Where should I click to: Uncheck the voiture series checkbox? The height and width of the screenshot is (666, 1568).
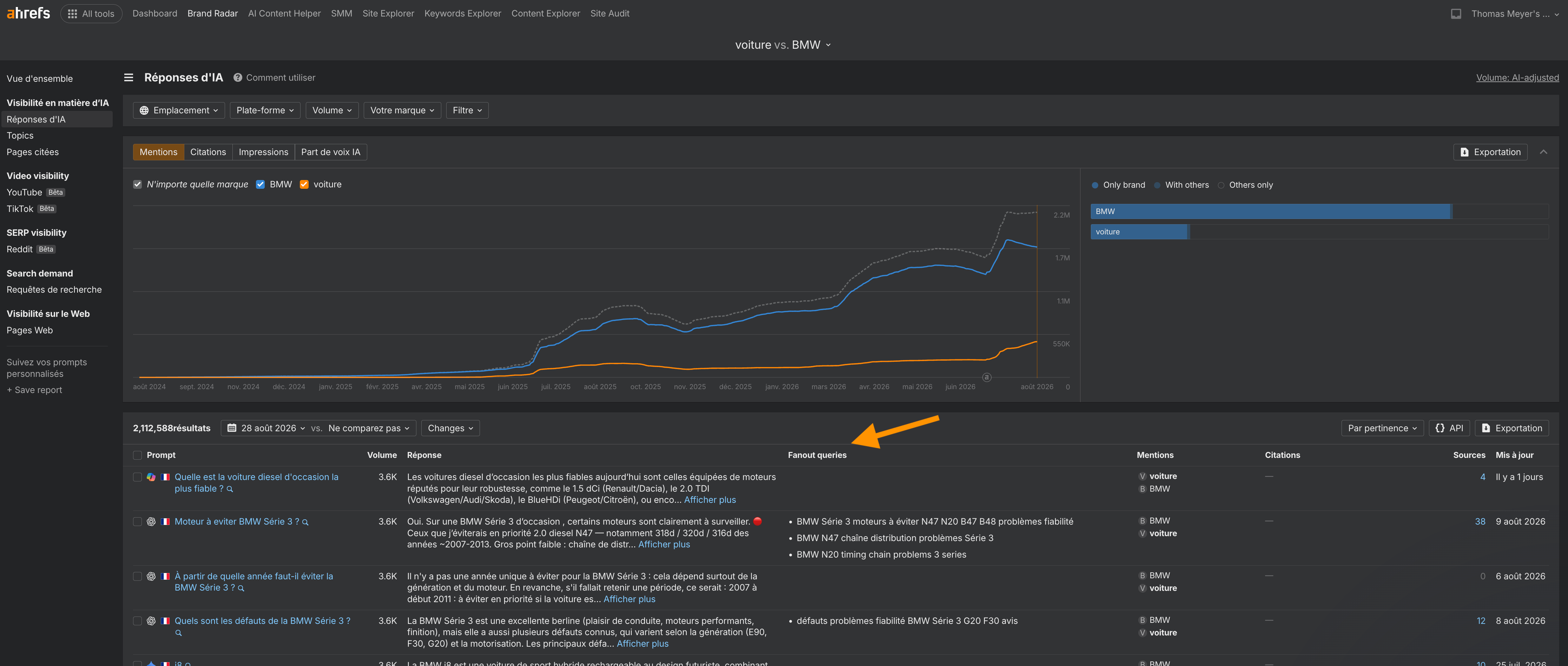[304, 184]
